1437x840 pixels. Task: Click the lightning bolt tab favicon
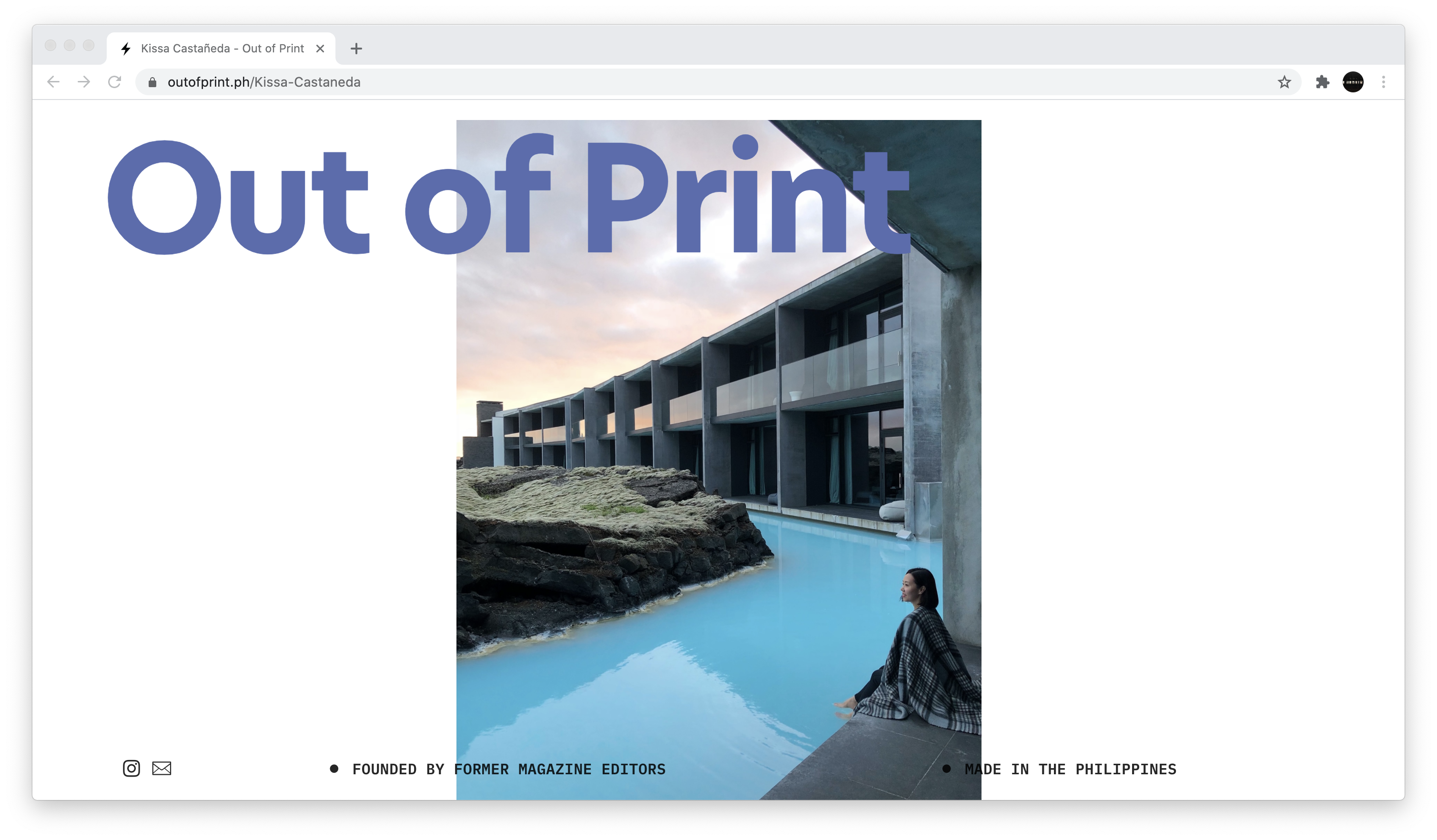click(x=126, y=49)
